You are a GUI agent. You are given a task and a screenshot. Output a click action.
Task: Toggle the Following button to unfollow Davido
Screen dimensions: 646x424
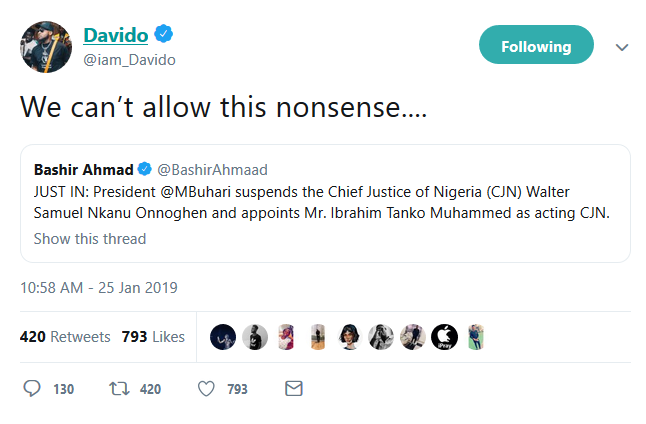tap(536, 46)
